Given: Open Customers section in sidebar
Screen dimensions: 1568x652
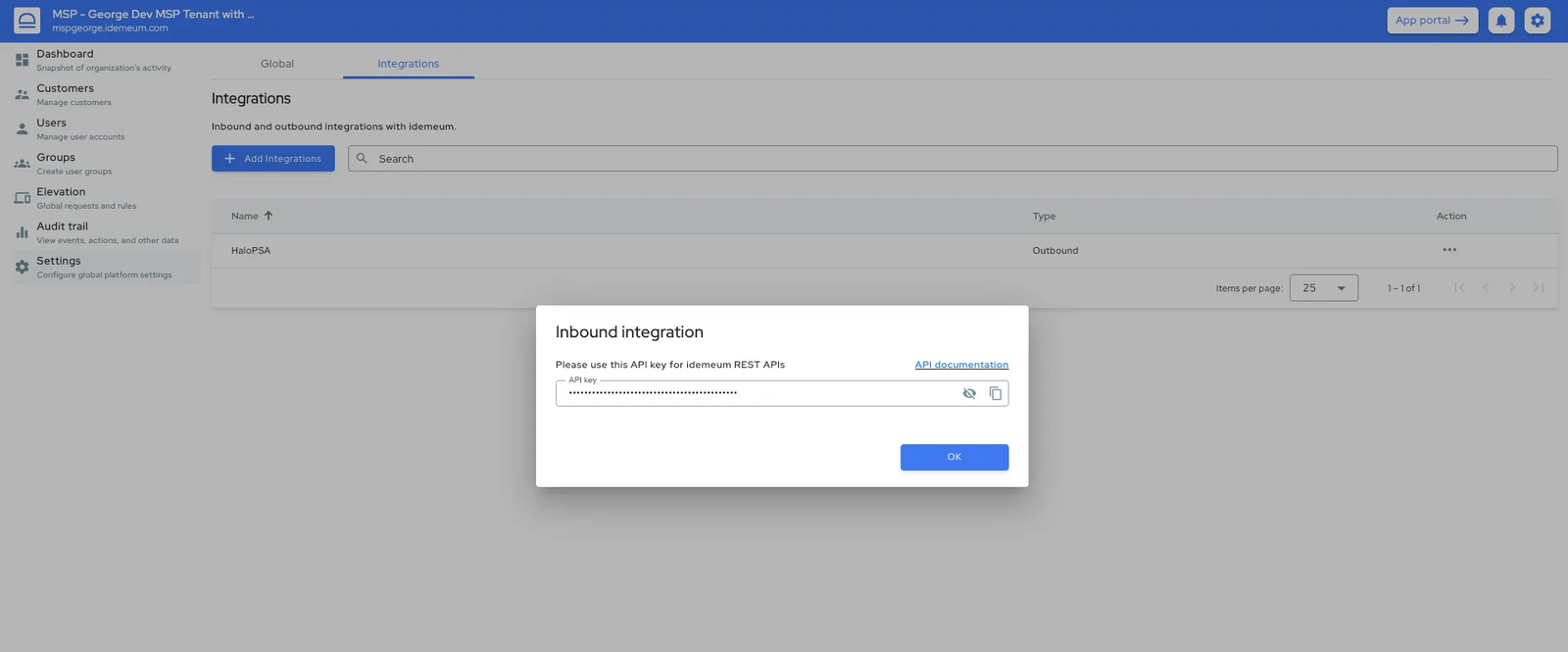Looking at the screenshot, I should [x=105, y=95].
